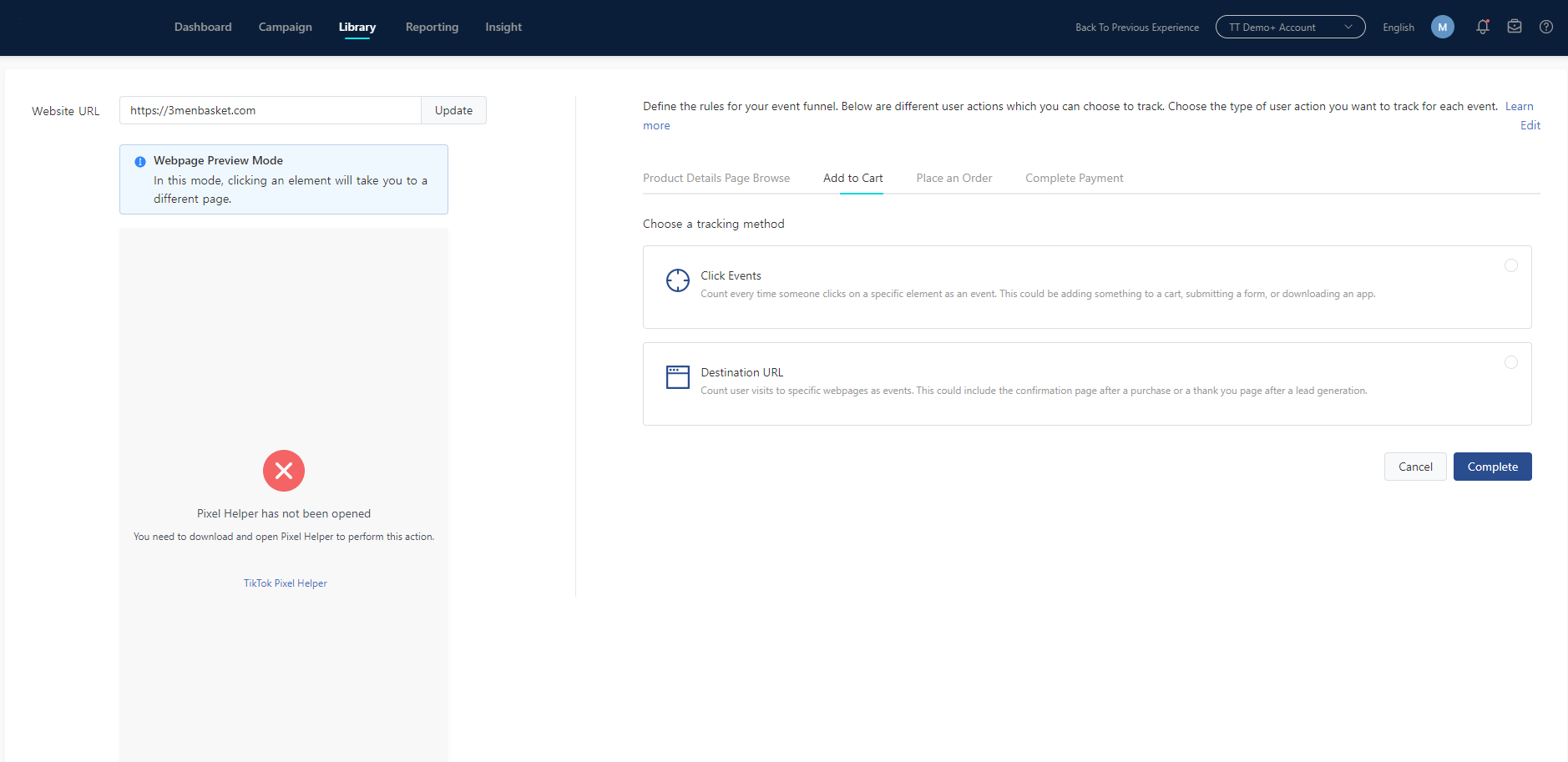The image size is (1568, 762).
Task: Go to the Dashboard menu
Action: [203, 27]
